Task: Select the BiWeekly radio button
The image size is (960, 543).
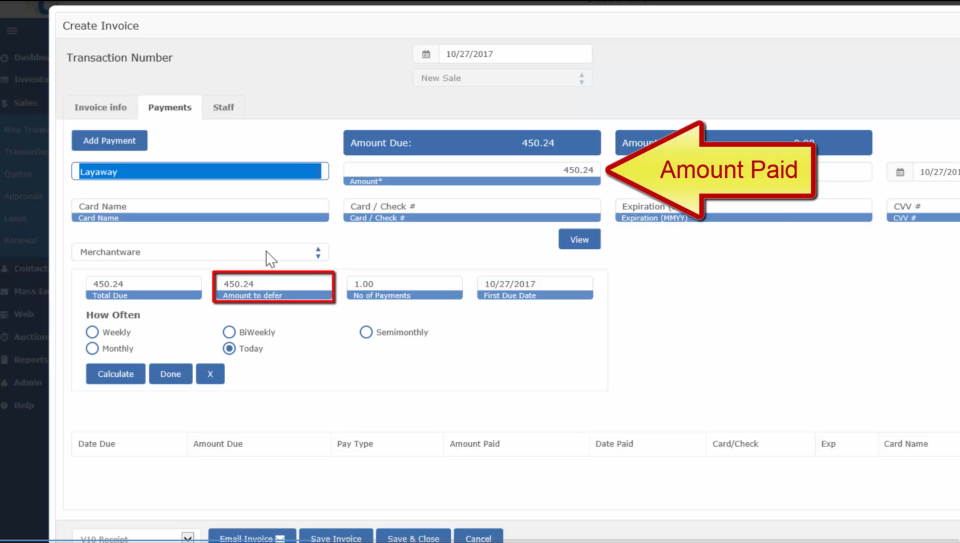Action: (229, 332)
